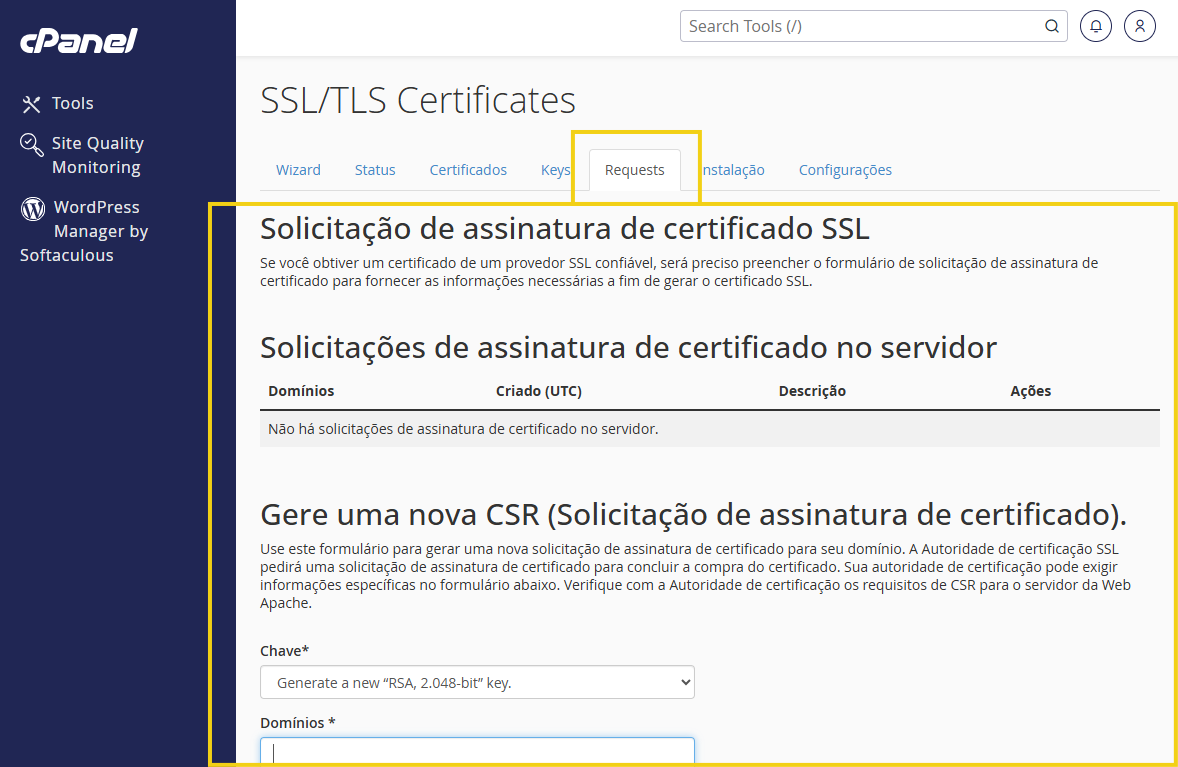Select the Requests tab
This screenshot has width=1178, height=767.
(635, 170)
